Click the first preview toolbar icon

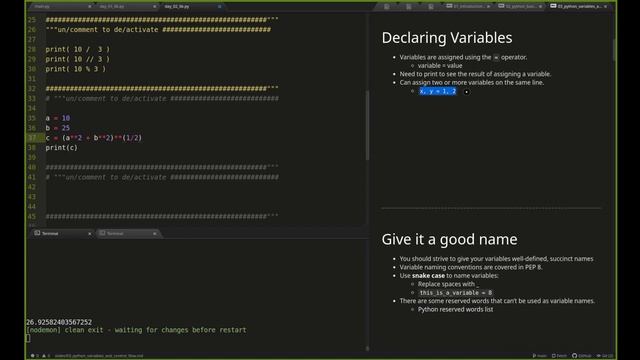pos(387,7)
